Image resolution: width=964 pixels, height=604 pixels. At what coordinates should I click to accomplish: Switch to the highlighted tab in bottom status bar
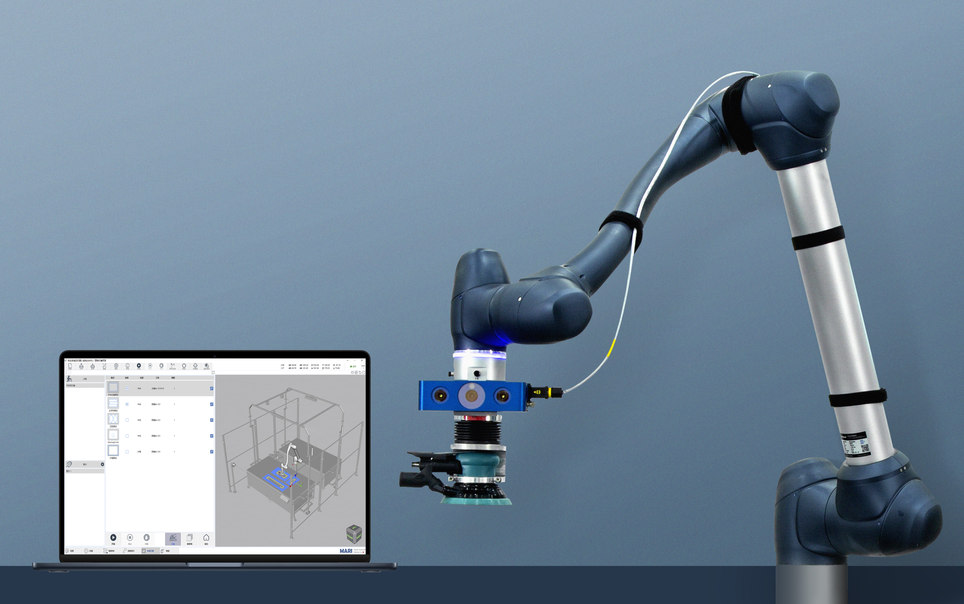(x=151, y=551)
